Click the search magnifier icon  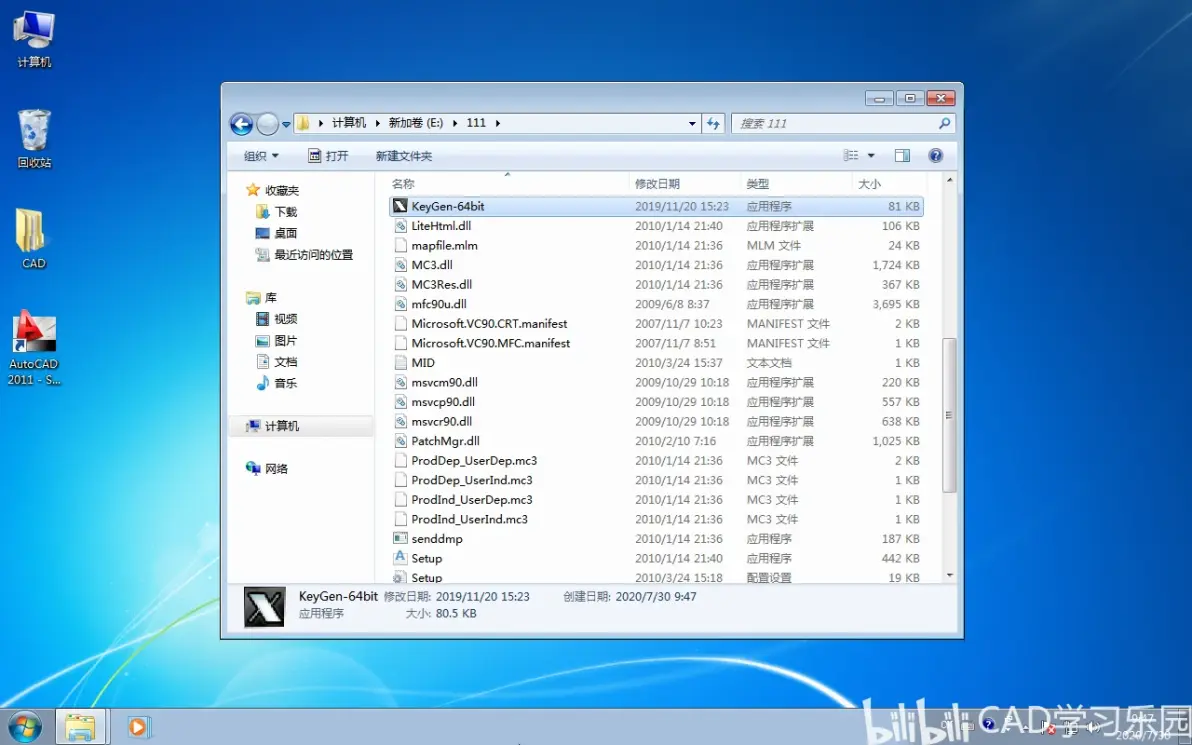944,123
